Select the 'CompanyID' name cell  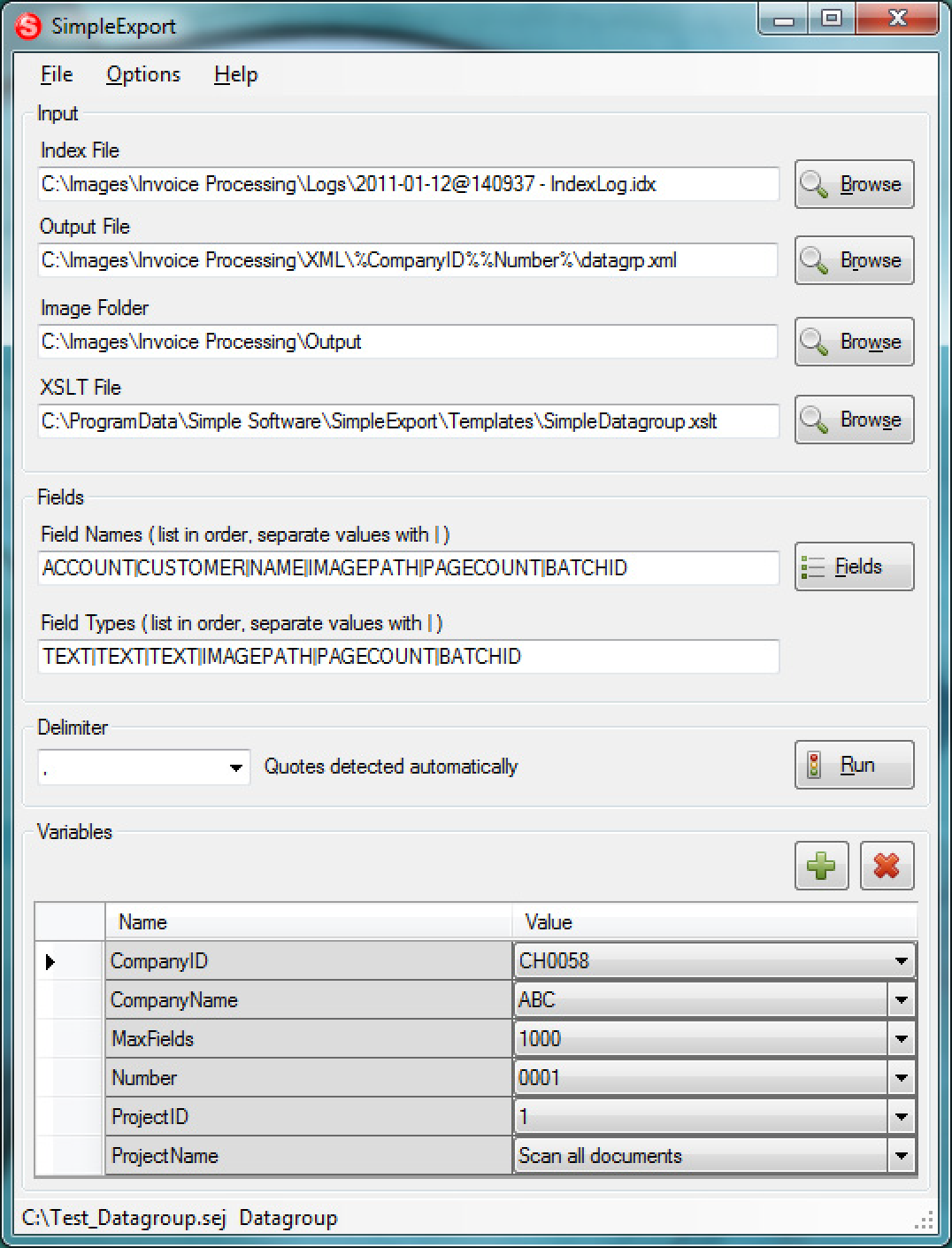pos(309,961)
